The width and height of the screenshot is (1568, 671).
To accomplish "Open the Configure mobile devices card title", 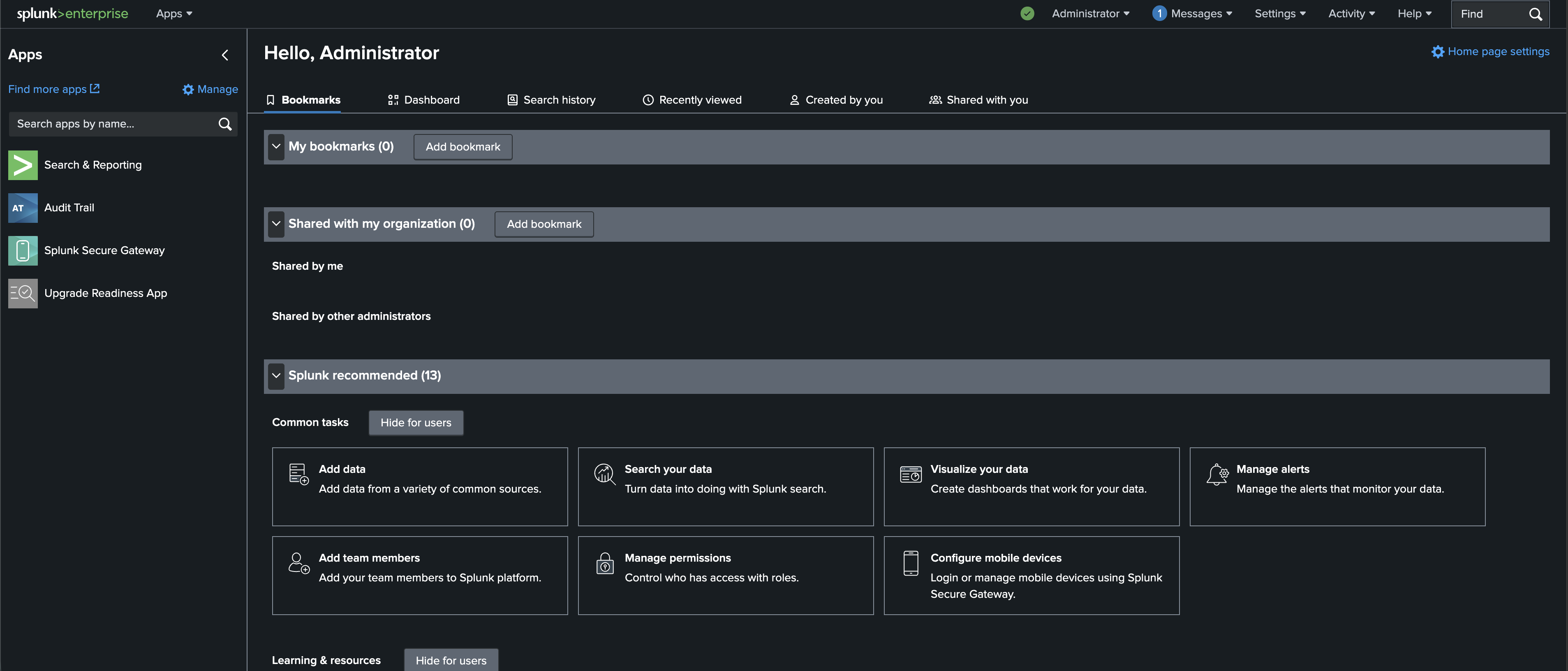I will tap(995, 558).
